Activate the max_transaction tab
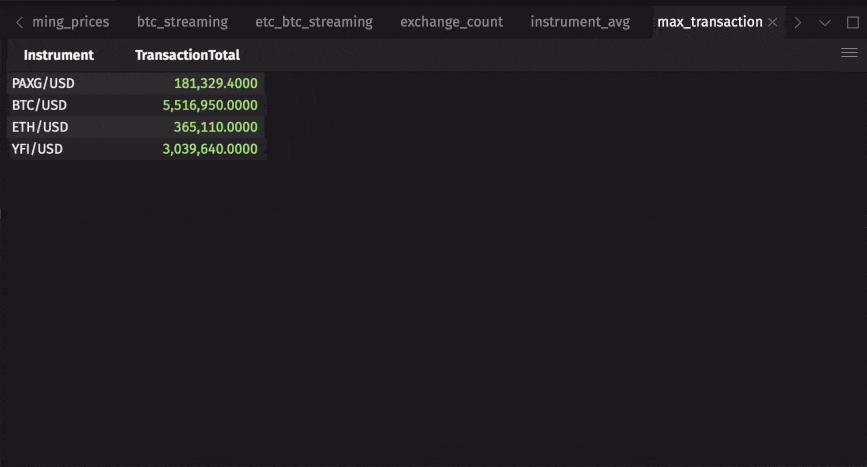 (709, 22)
